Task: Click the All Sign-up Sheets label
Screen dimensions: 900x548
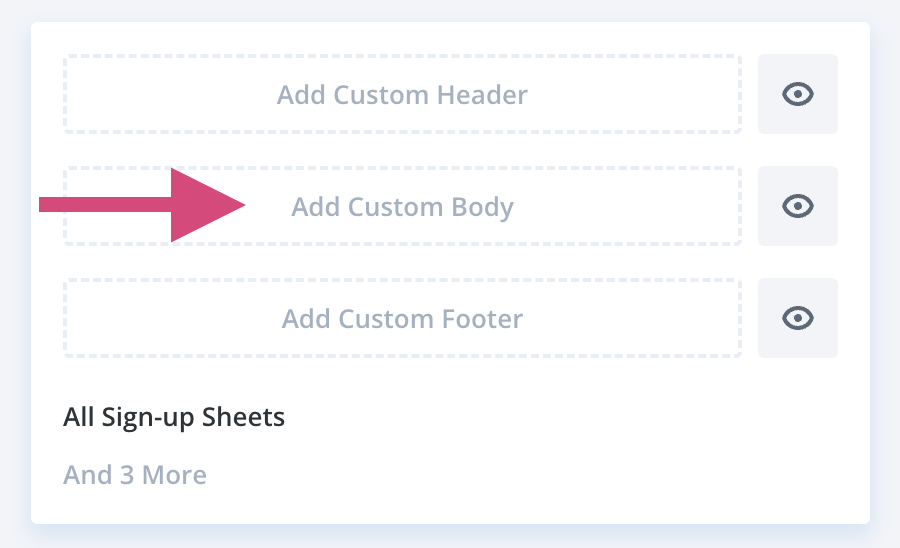Action: [x=174, y=417]
